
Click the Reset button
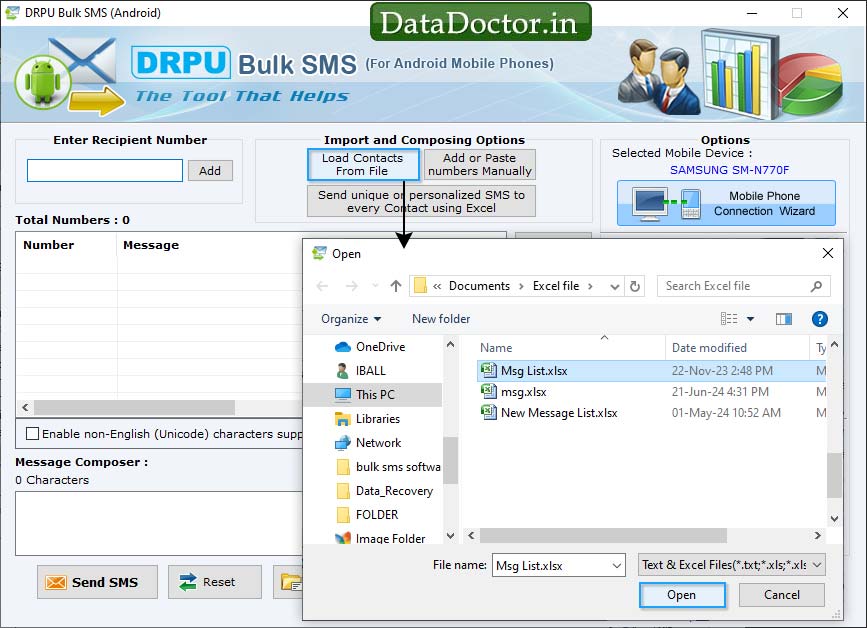[215, 582]
